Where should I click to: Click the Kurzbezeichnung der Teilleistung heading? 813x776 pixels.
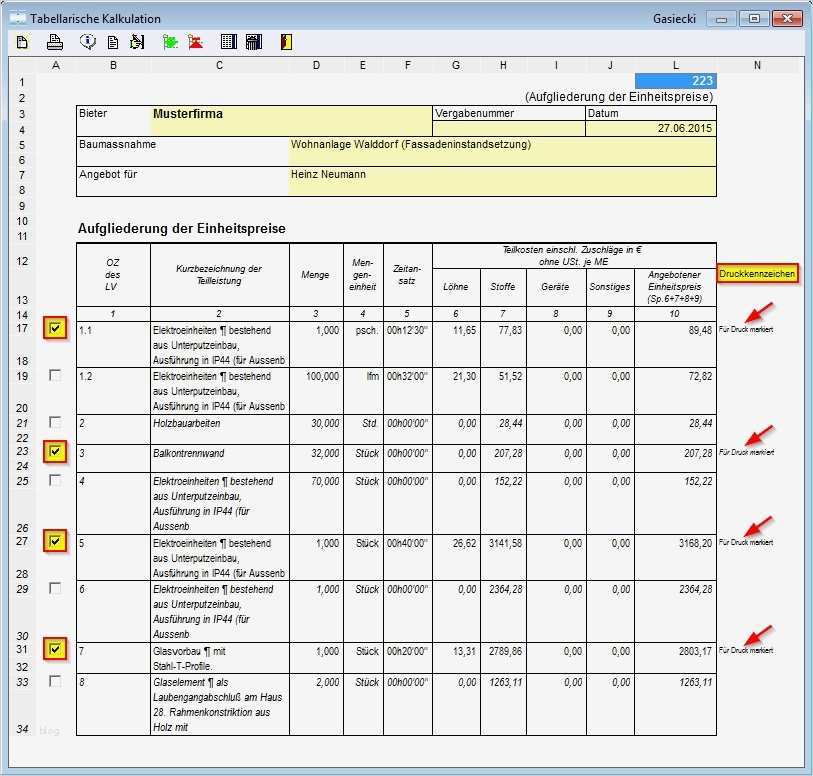point(219,275)
